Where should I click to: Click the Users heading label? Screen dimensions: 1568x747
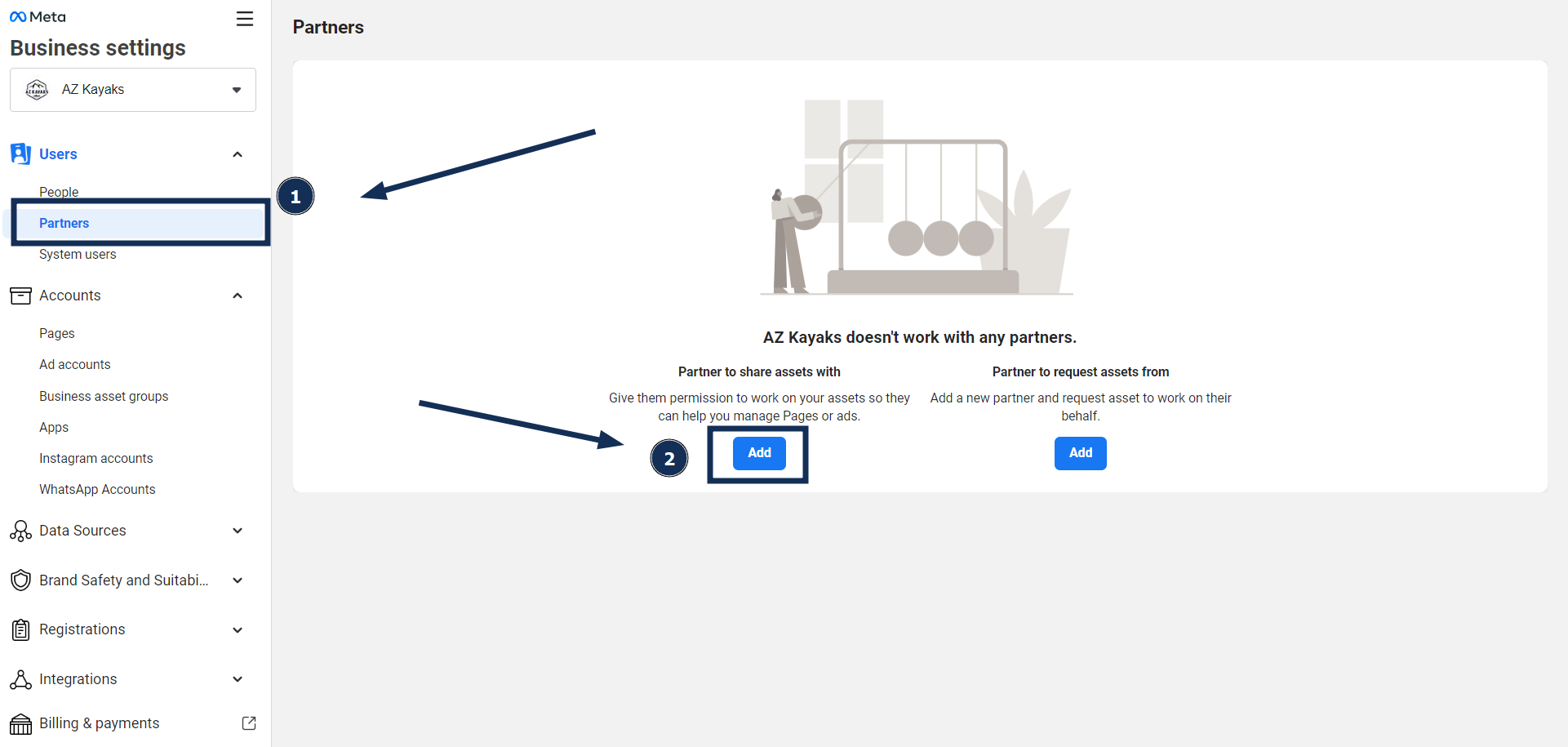coord(58,154)
